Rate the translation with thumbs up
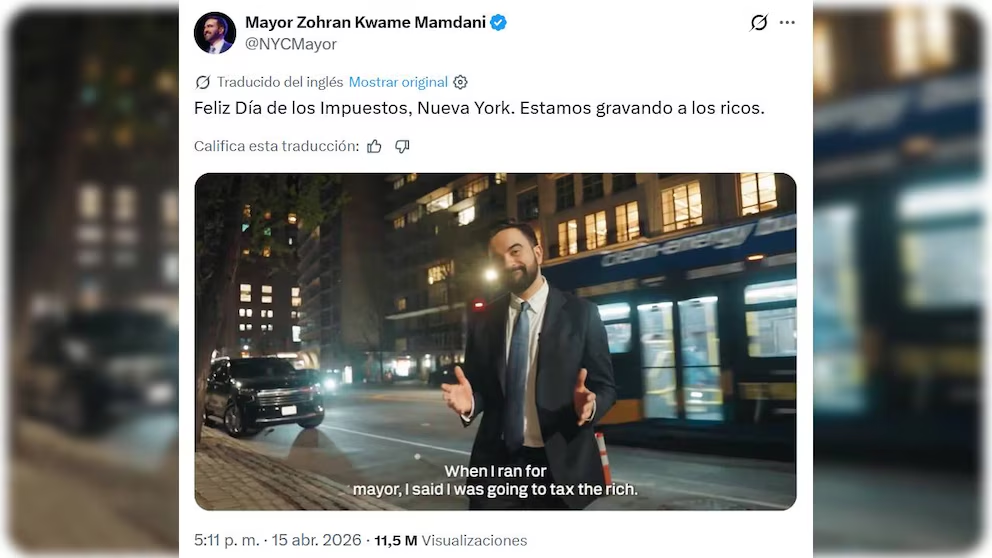 click(375, 147)
